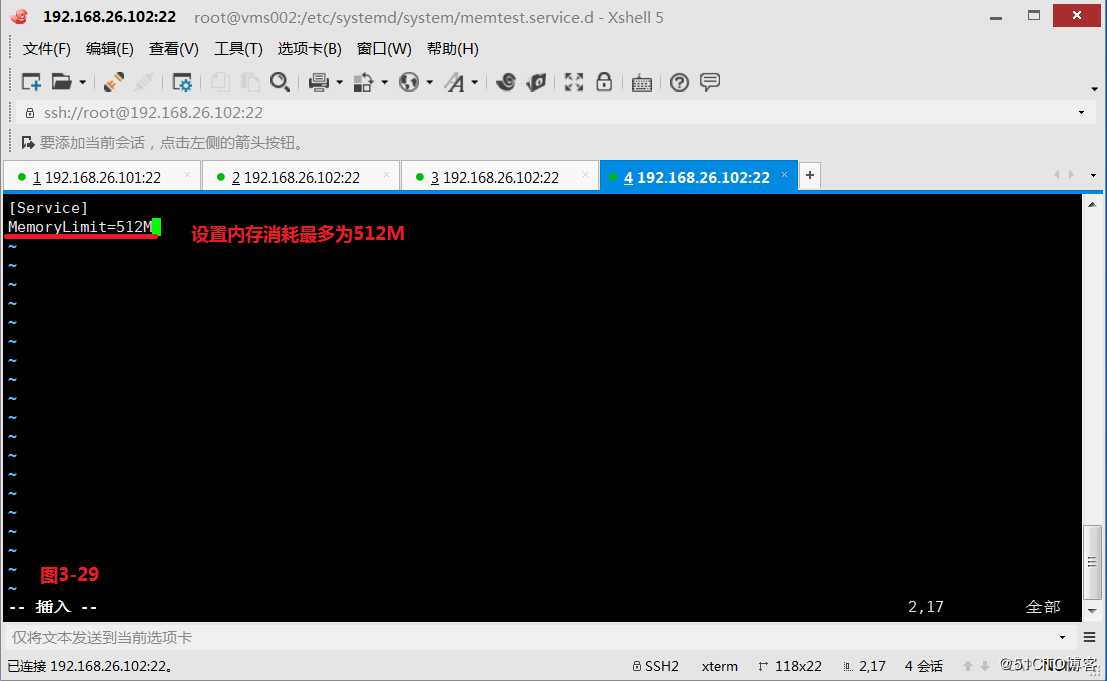Click scroll tabs left arrow
The width and height of the screenshot is (1107, 681).
[x=1057, y=175]
